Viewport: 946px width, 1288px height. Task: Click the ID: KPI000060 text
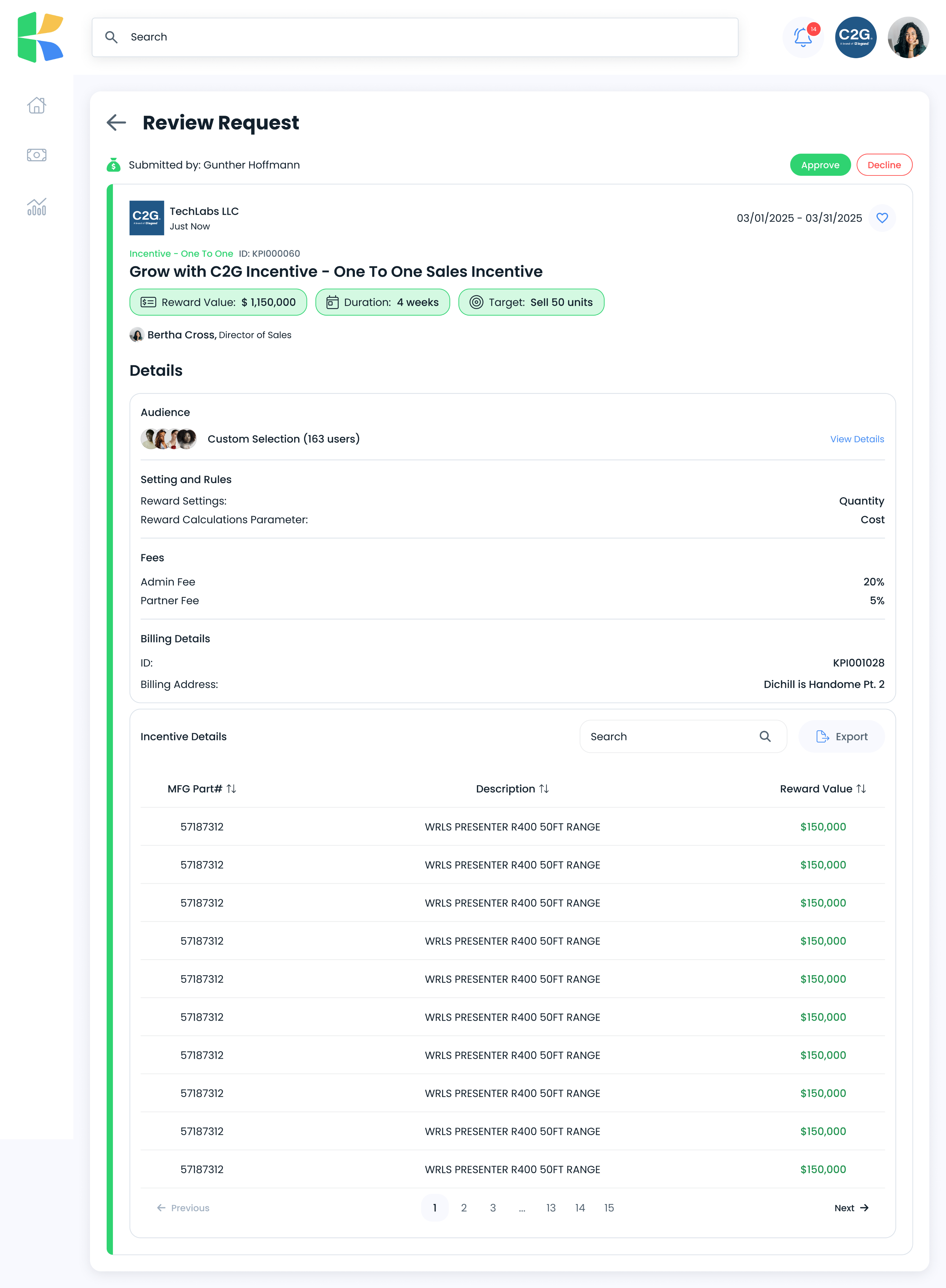(x=269, y=253)
